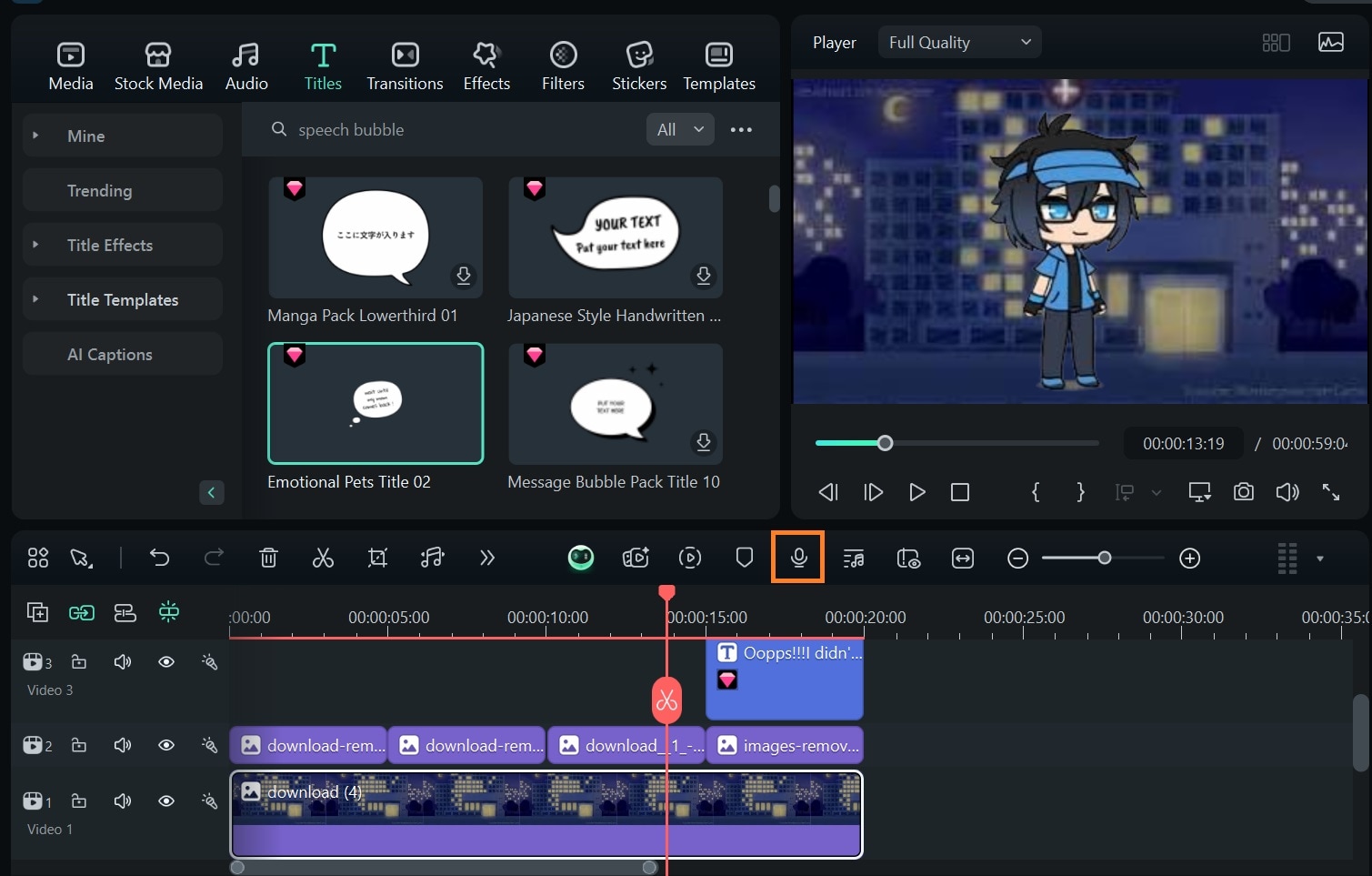Zoom out the timeline
The image size is (1372, 876).
[1018, 559]
